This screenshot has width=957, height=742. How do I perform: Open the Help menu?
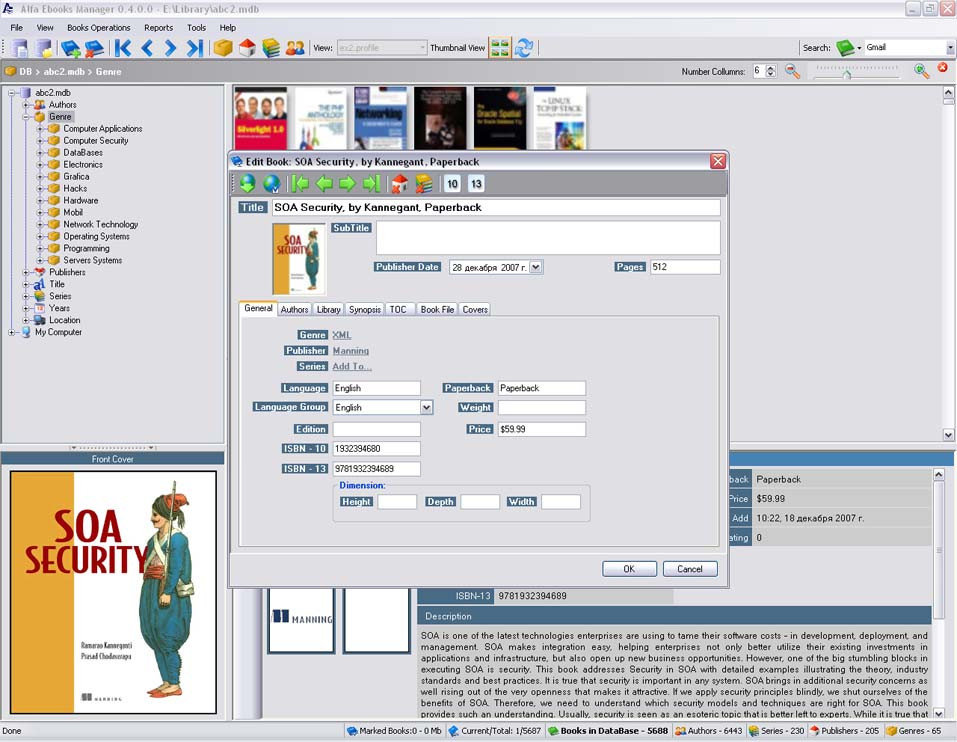pos(228,27)
